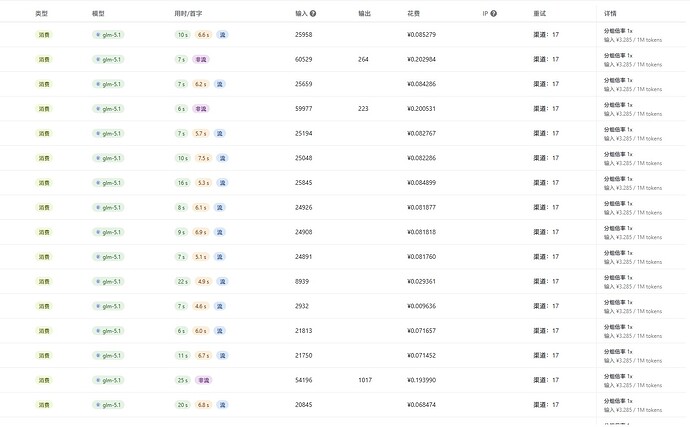The width and height of the screenshot is (690, 427).
Task: Click the 20 s duration tag
Action: coord(183,405)
